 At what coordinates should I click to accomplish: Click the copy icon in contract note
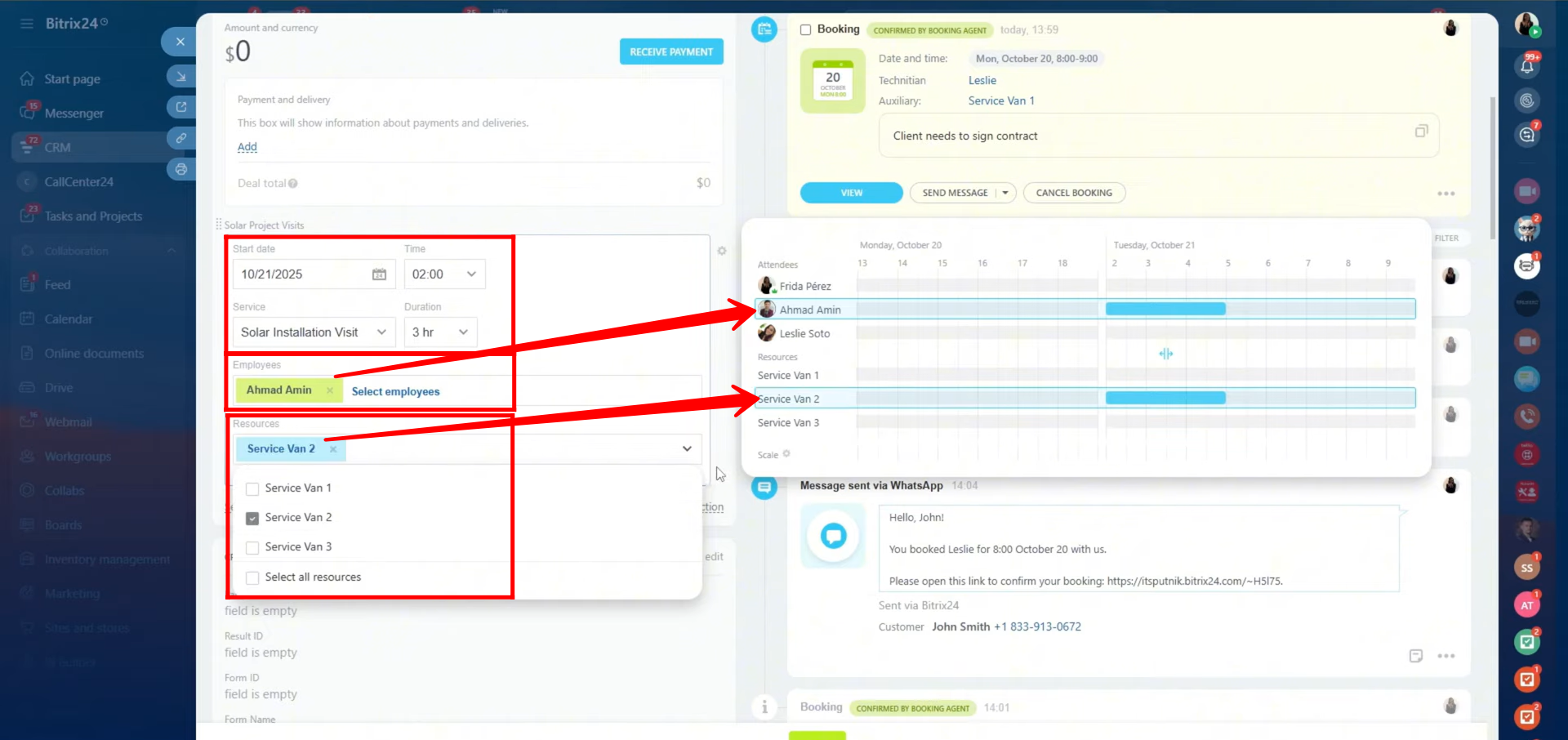point(1421,132)
